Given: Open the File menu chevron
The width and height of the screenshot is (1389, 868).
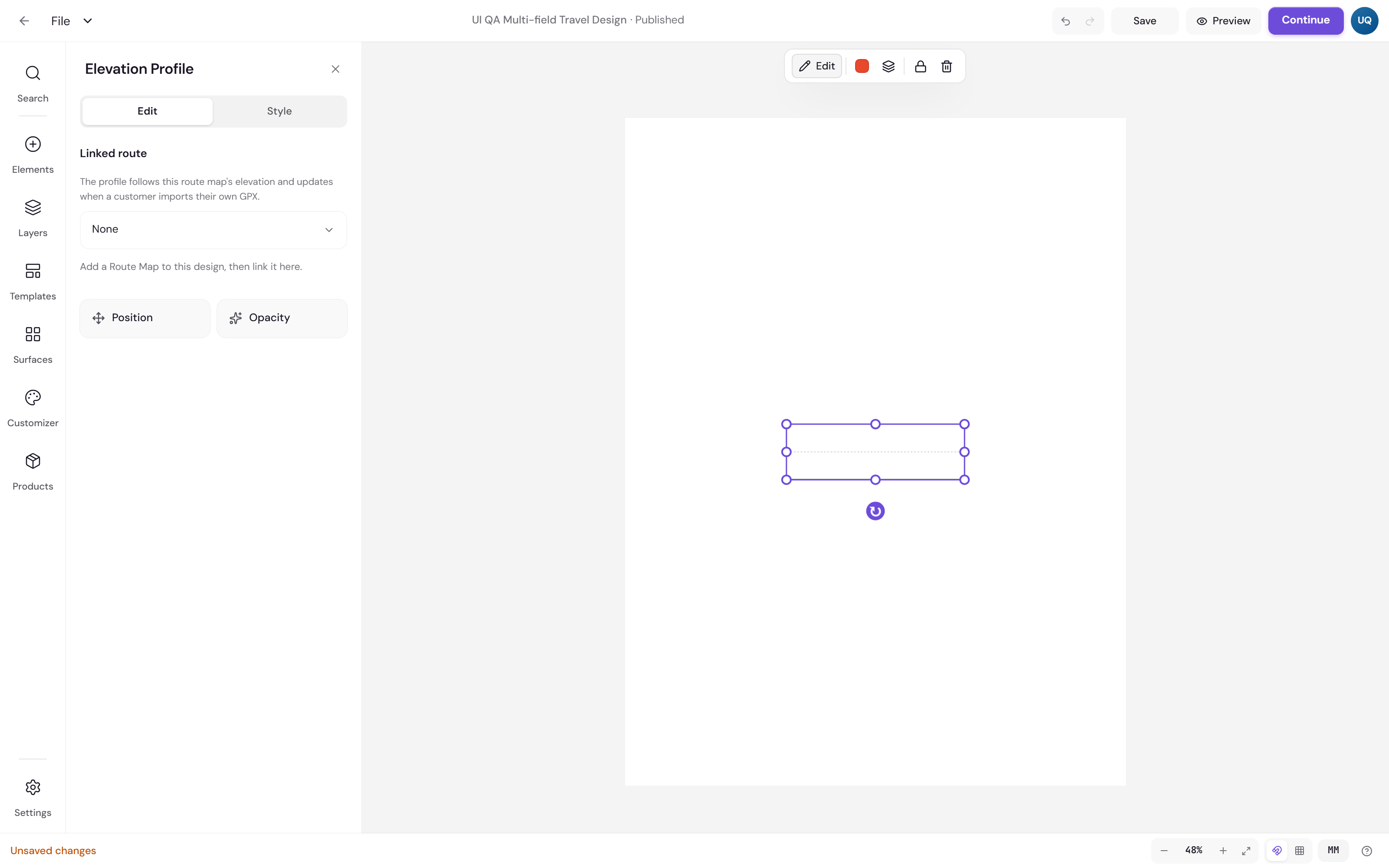Looking at the screenshot, I should (88, 21).
